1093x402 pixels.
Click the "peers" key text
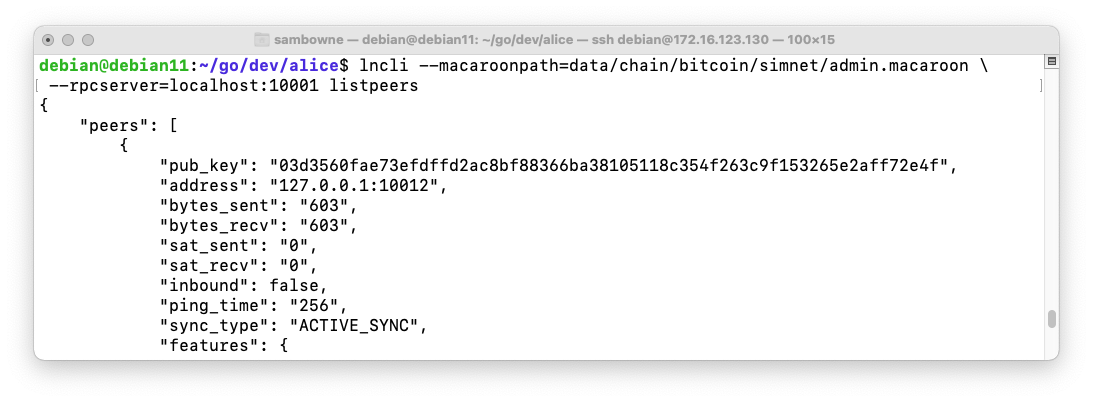coord(119,126)
